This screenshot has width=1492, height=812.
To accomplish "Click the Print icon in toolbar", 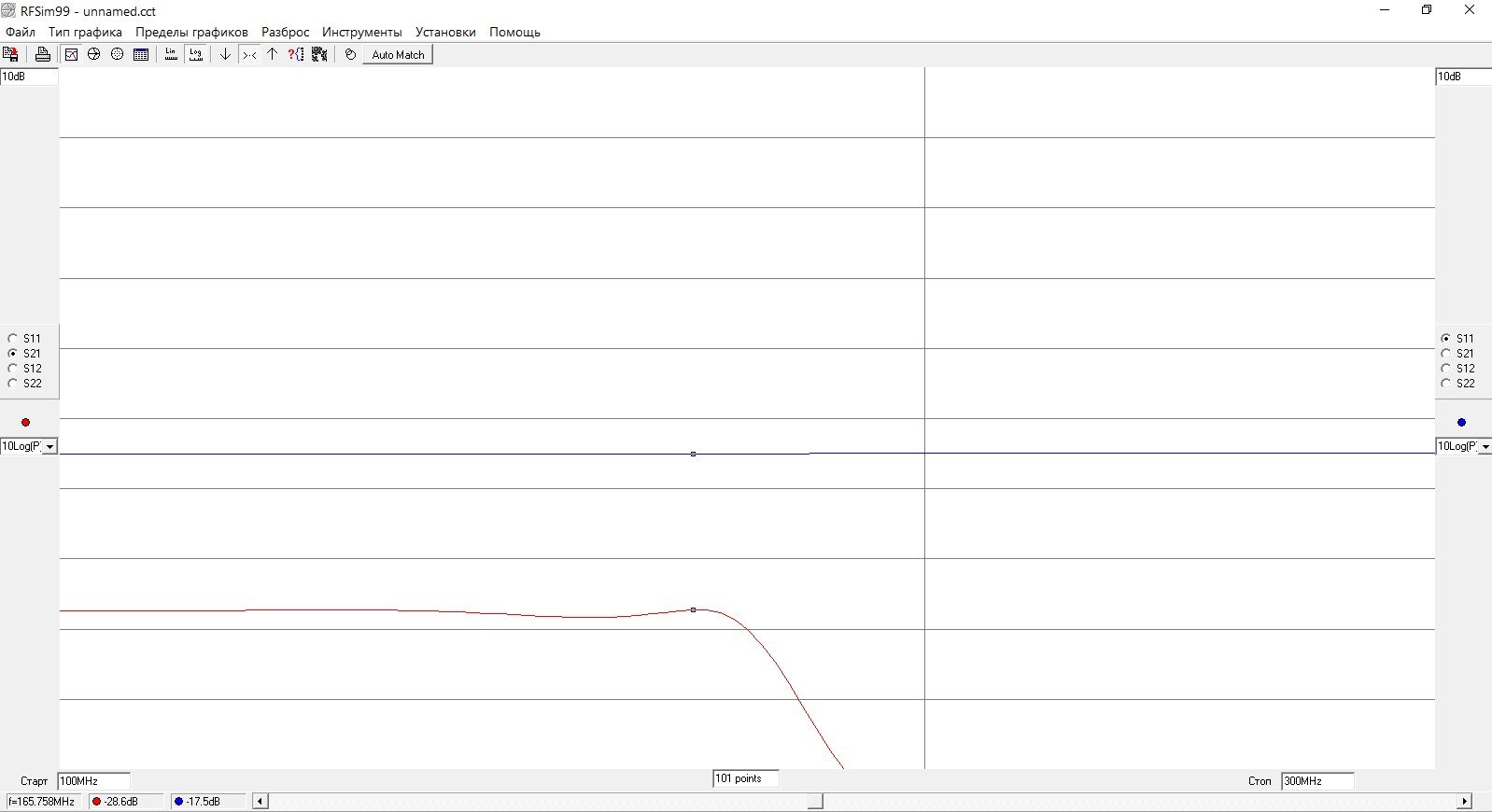I will [x=42, y=54].
